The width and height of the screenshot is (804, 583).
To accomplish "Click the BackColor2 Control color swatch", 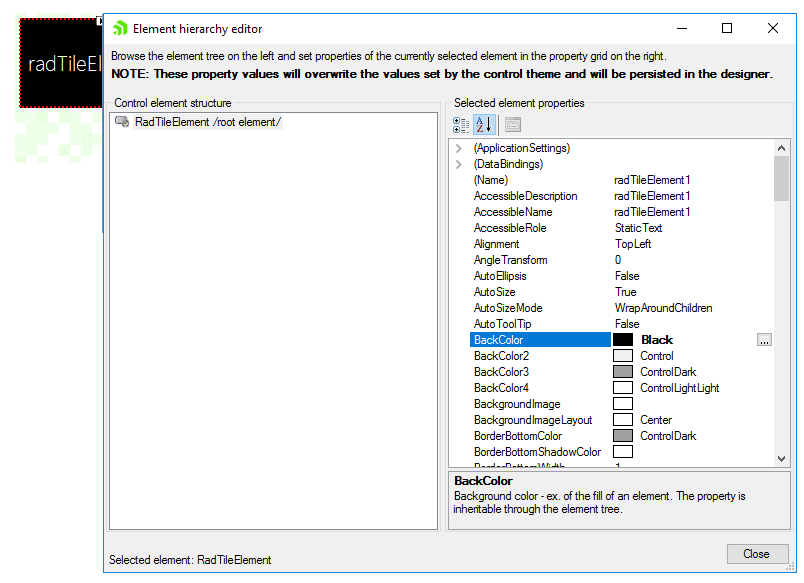I will click(622, 355).
